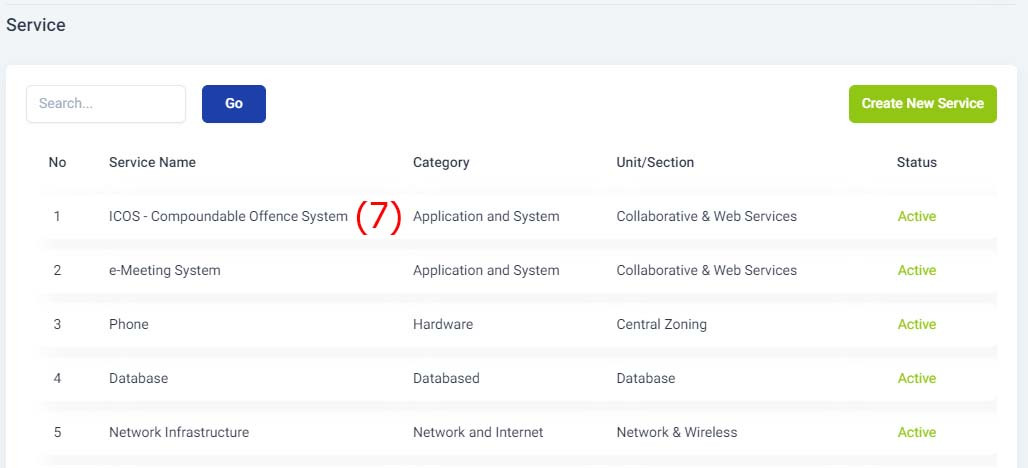The image size is (1028, 468).
Task: Click the Service Name column header
Action: (x=152, y=163)
